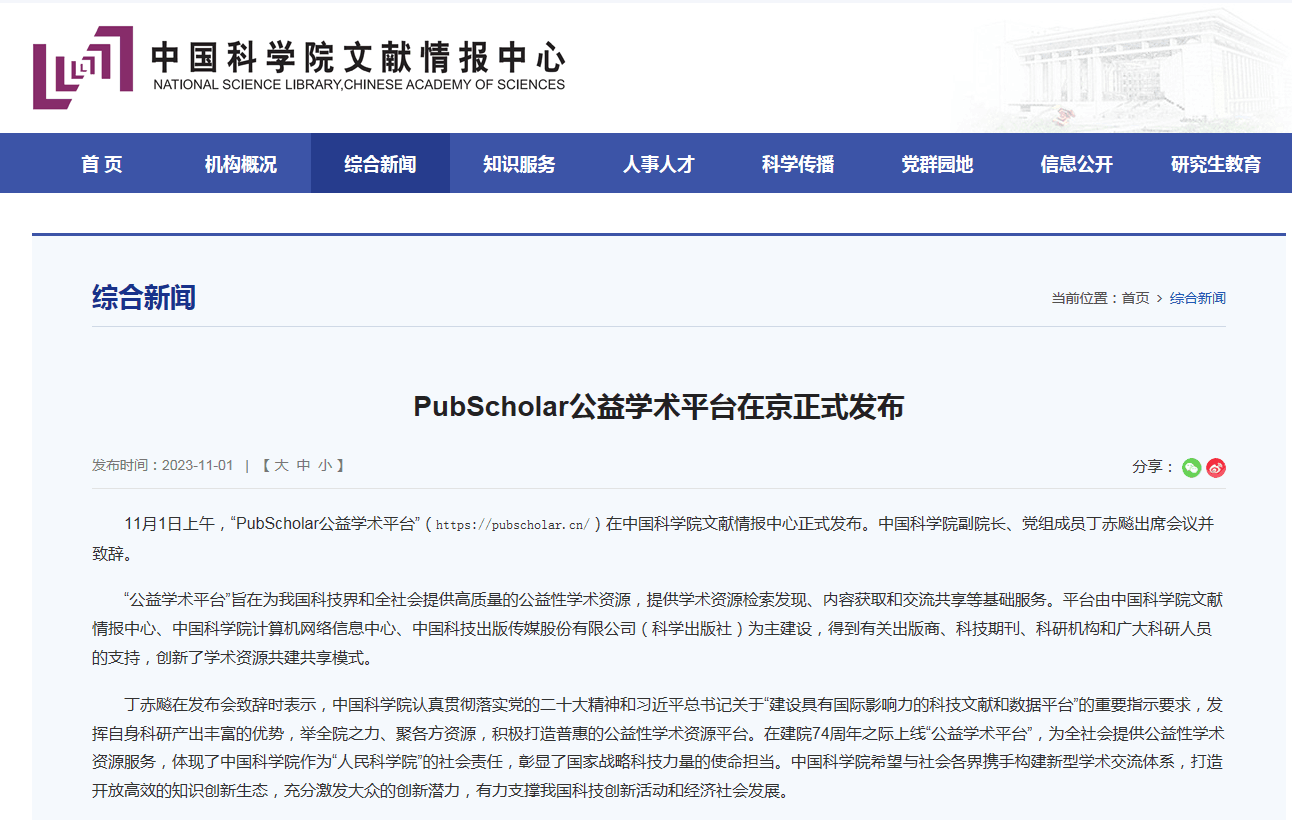Select the 综合新闻 navigation tab
Viewport: 1292px width, 820px height.
[380, 164]
